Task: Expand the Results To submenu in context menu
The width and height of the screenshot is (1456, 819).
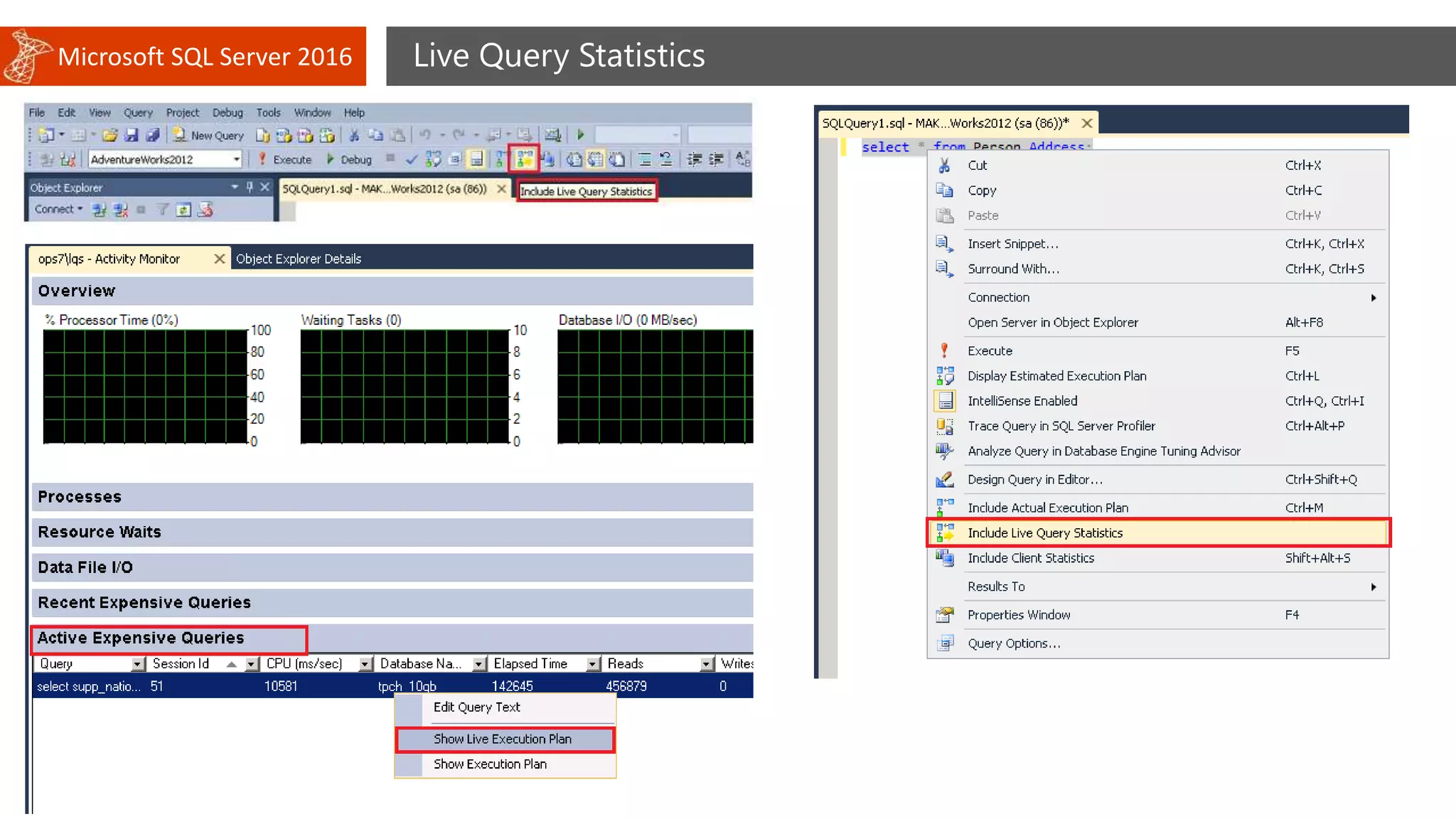Action: coord(1158,587)
